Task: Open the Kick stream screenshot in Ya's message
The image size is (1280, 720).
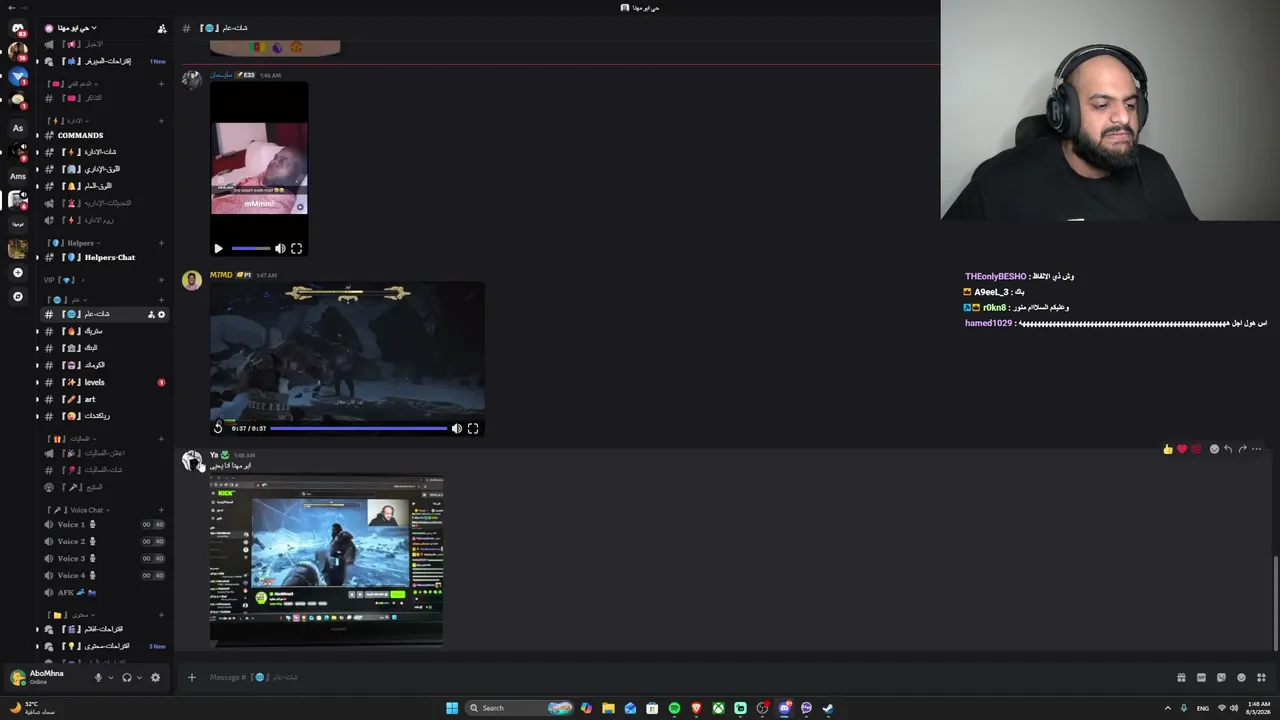Action: (327, 560)
